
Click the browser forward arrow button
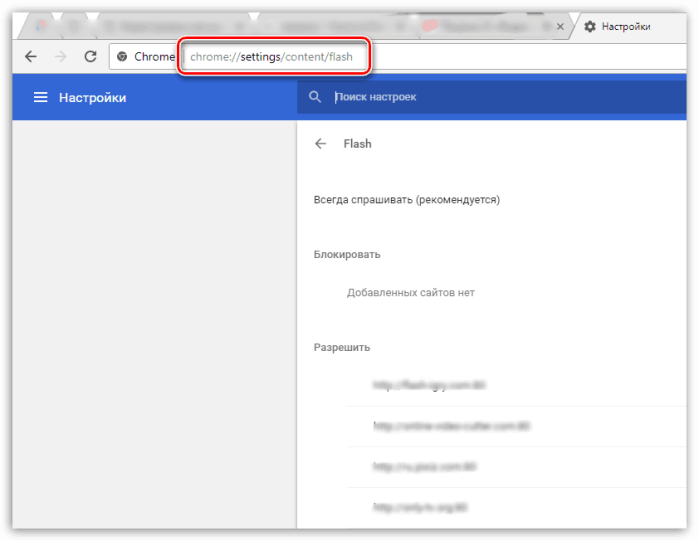click(61, 57)
